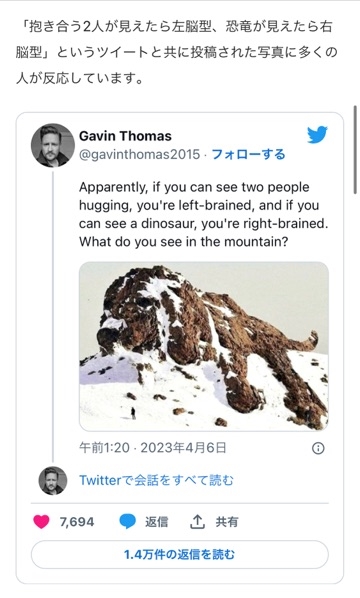Click the 午前1:20 · 2023年4月6日 timestamp
The width and height of the screenshot is (360, 598).
[153, 448]
